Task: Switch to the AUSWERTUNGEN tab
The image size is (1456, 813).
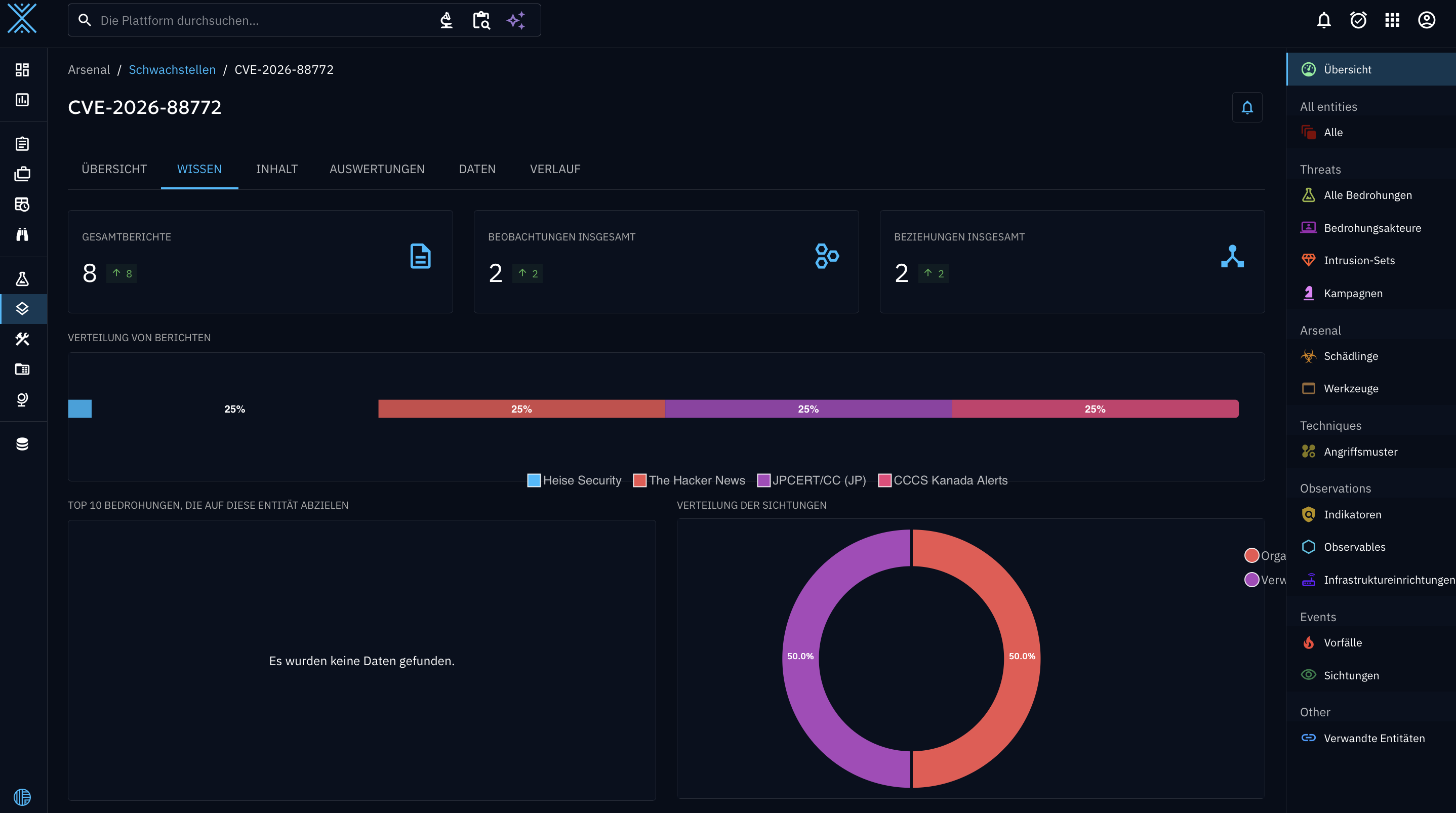Action: click(x=377, y=169)
